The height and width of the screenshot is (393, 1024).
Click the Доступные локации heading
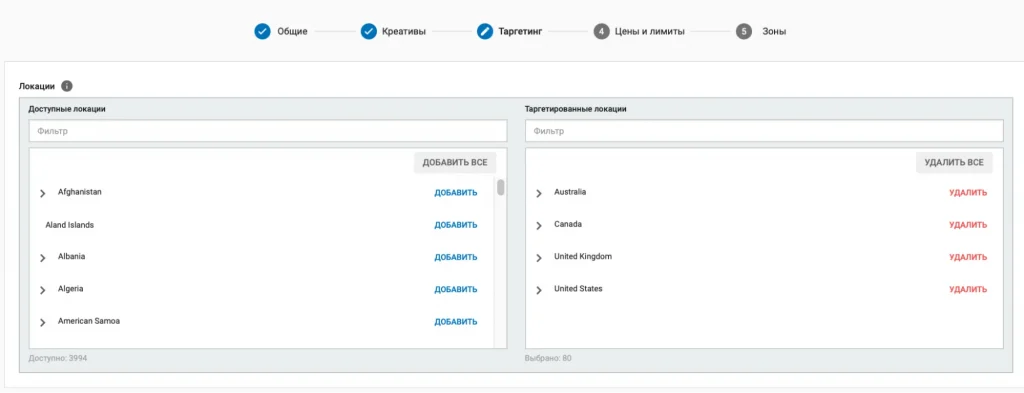67,109
